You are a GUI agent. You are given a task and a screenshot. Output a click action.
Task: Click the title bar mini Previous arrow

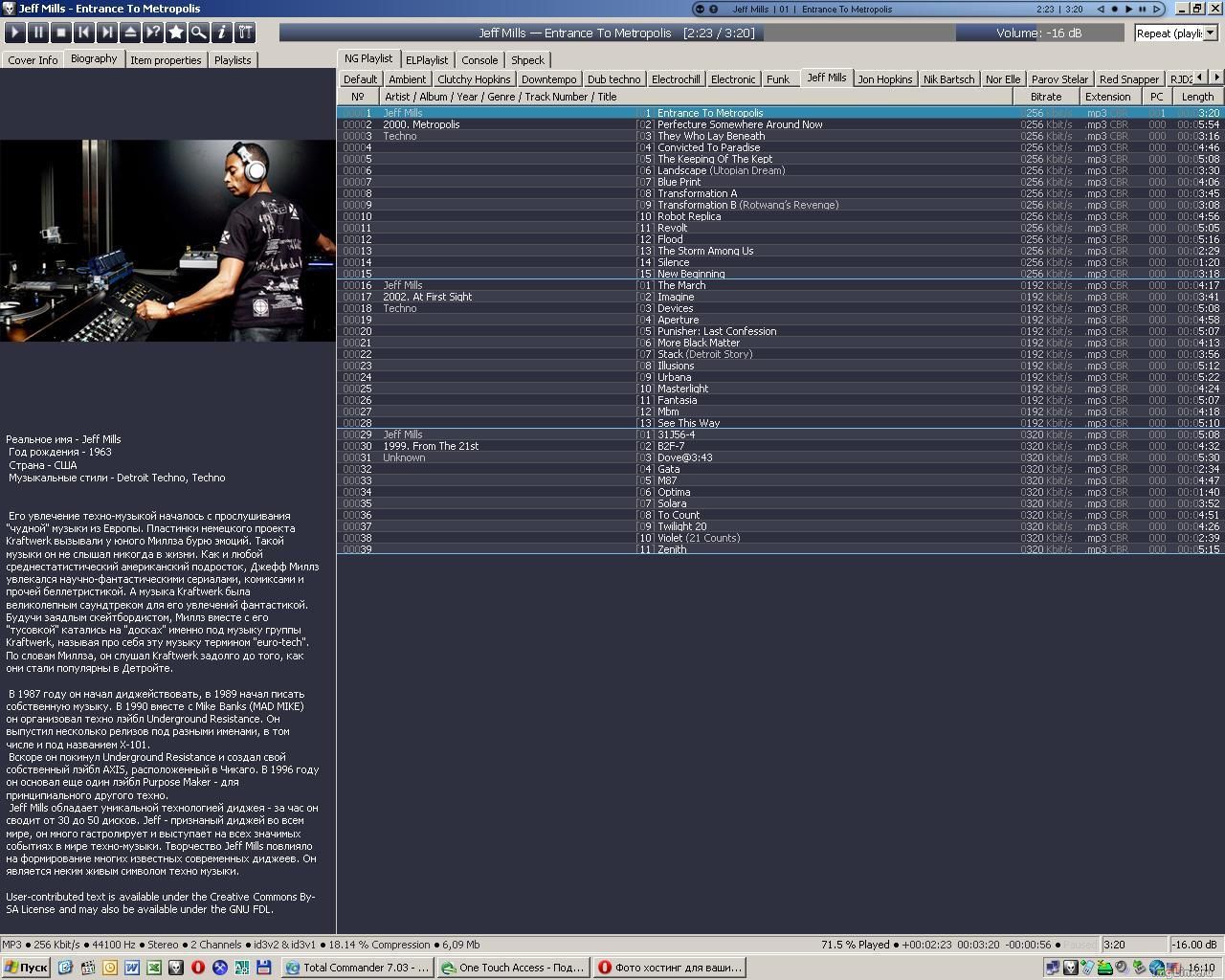click(1101, 9)
